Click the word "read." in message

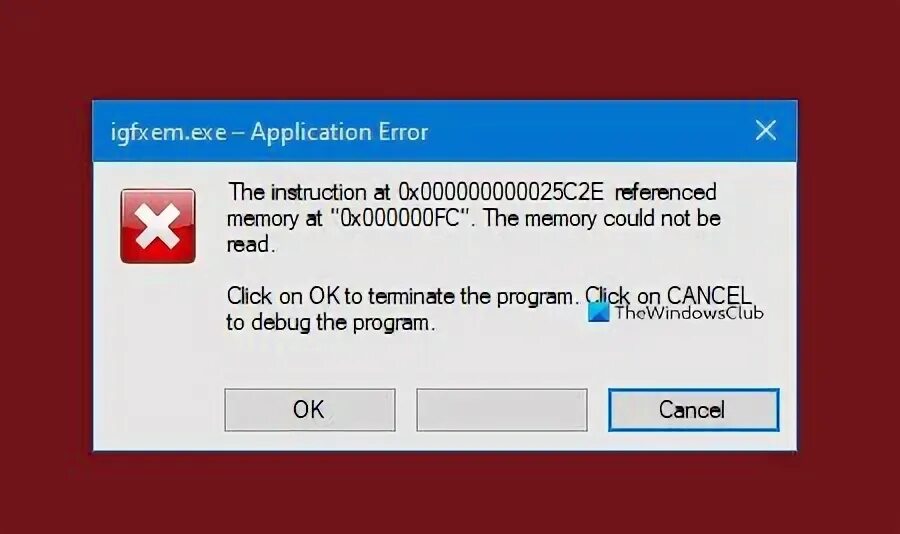coord(251,245)
